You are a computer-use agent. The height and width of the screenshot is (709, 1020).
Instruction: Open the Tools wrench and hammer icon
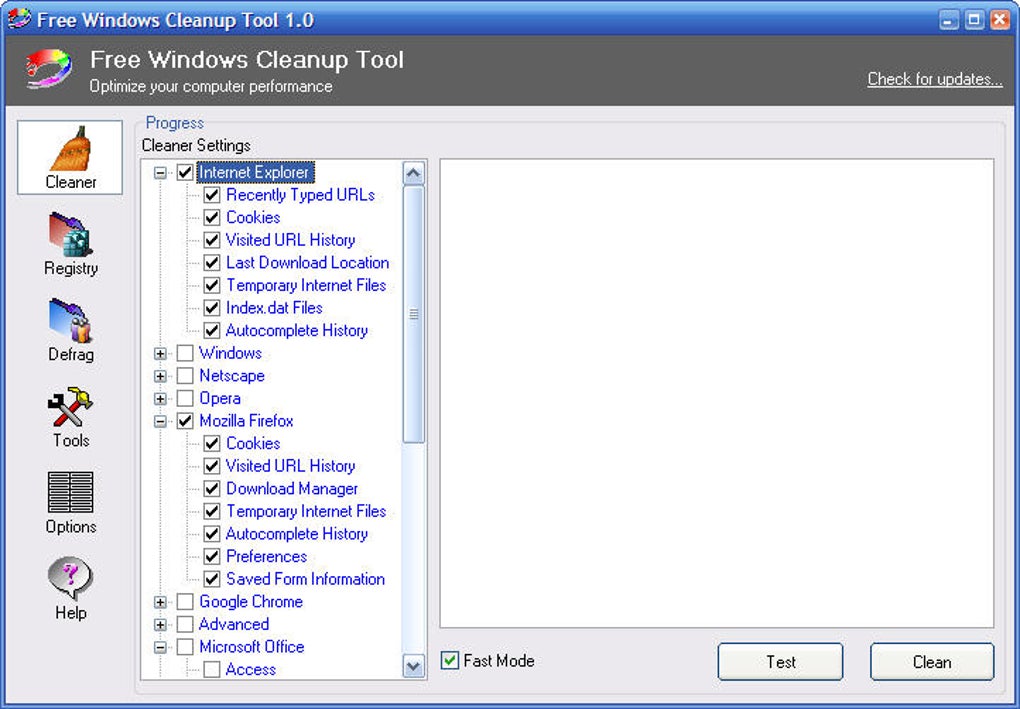(70, 407)
